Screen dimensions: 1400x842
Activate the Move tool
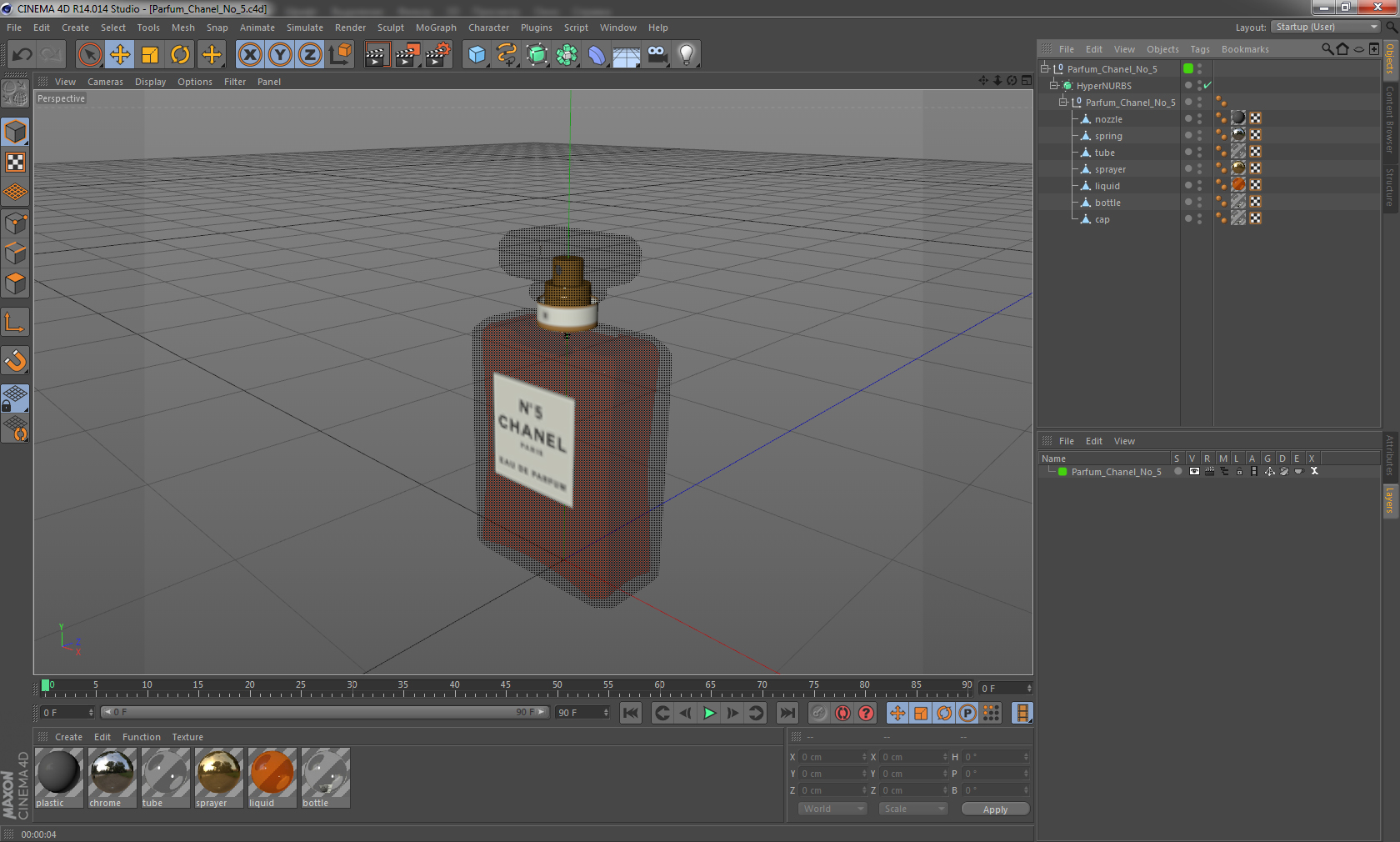click(x=120, y=55)
